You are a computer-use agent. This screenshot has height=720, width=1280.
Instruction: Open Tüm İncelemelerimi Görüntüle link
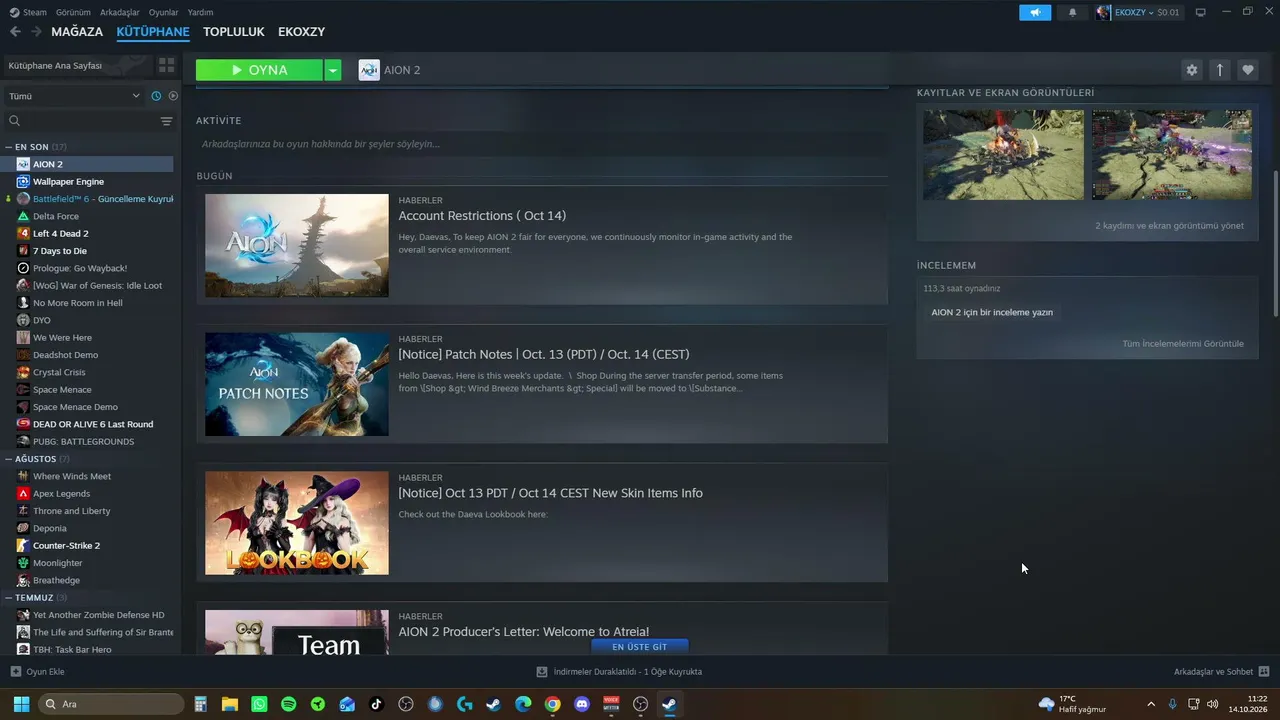(x=1183, y=344)
